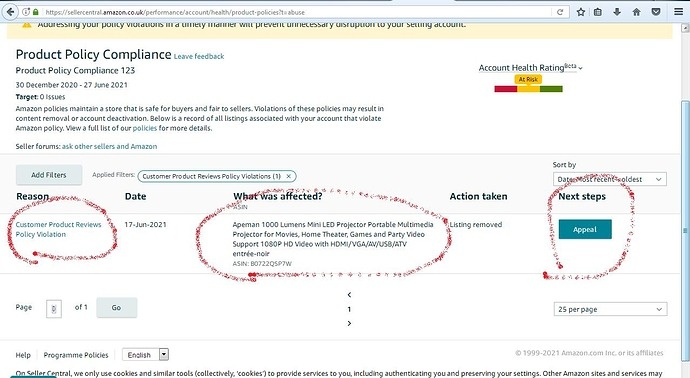Open the English language dropdown
This screenshot has height=378, width=690.
pyautogui.click(x=145, y=355)
